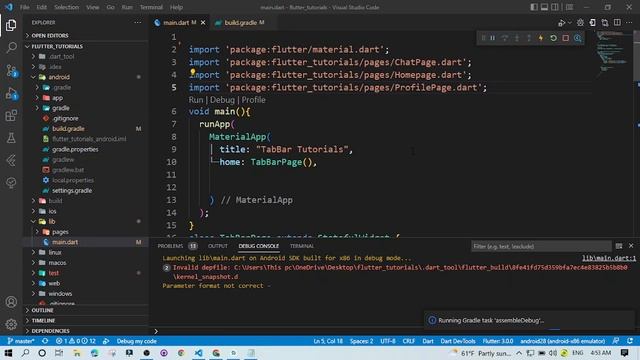Close the bottom panel
The height and width of the screenshot is (360, 640).
pos(631,246)
